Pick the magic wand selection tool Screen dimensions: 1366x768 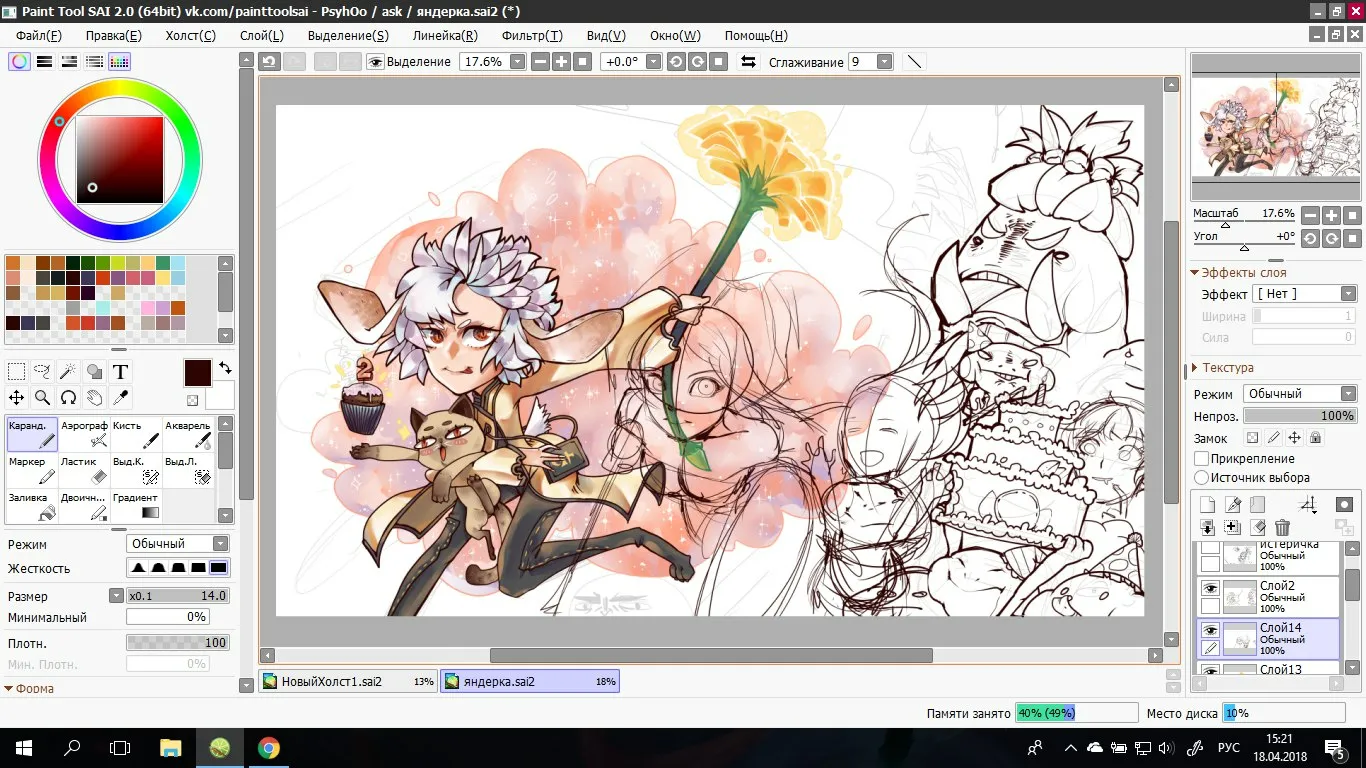68,372
